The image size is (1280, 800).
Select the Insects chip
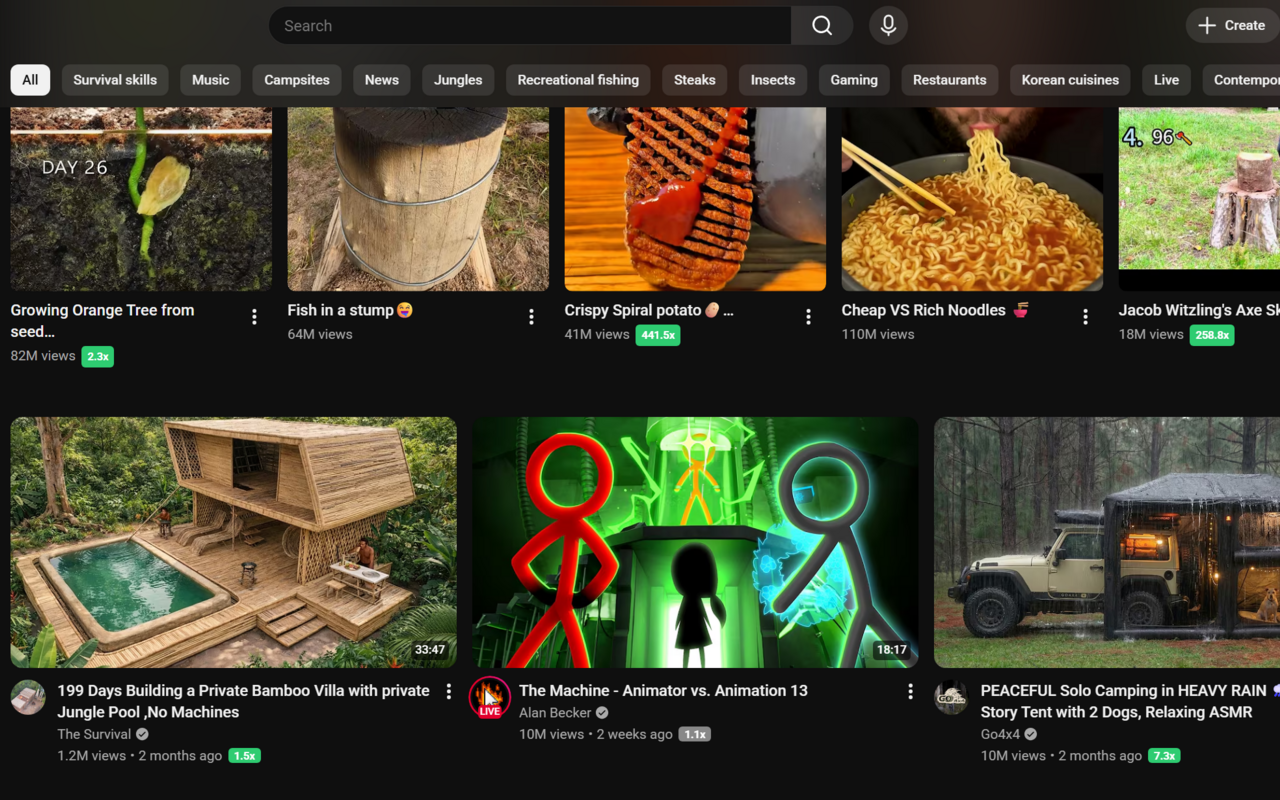click(773, 80)
